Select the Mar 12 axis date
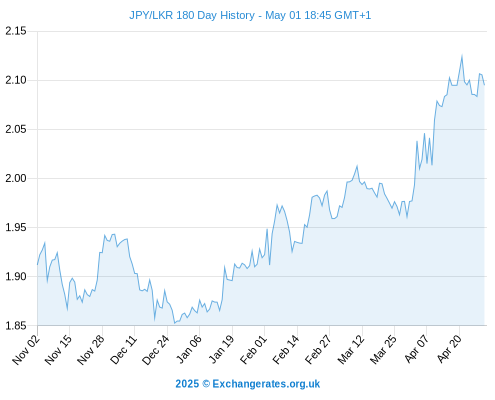The height and width of the screenshot is (400, 495). (x=351, y=350)
